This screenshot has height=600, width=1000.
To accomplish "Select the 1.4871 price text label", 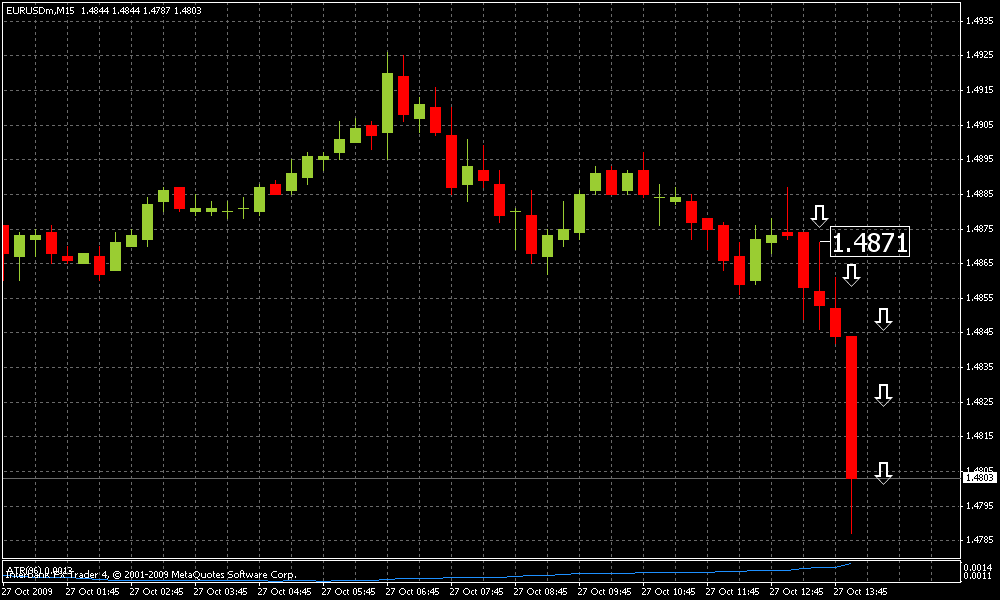I will tap(870, 243).
